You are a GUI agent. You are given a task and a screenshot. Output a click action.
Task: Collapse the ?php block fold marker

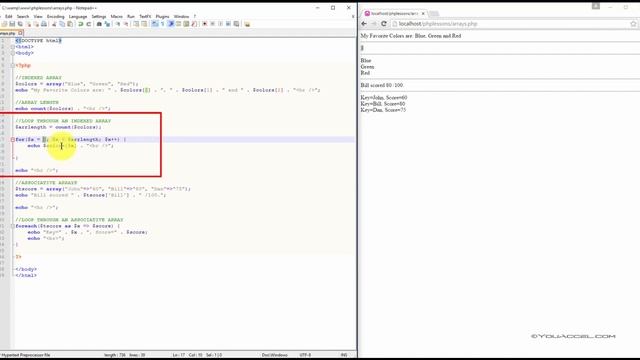13,65
